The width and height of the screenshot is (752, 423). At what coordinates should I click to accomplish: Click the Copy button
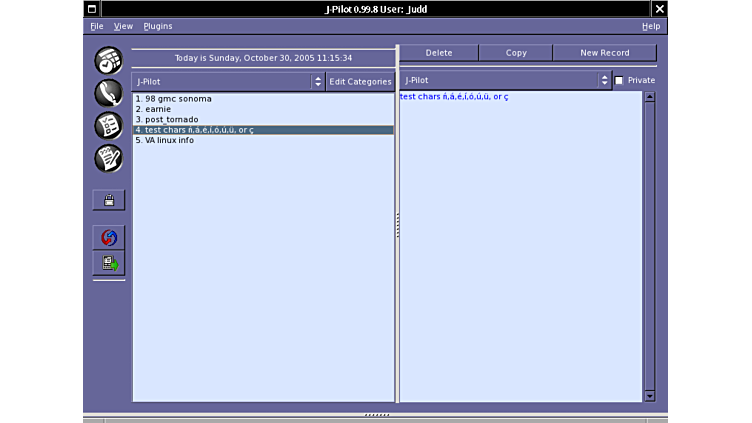point(516,53)
